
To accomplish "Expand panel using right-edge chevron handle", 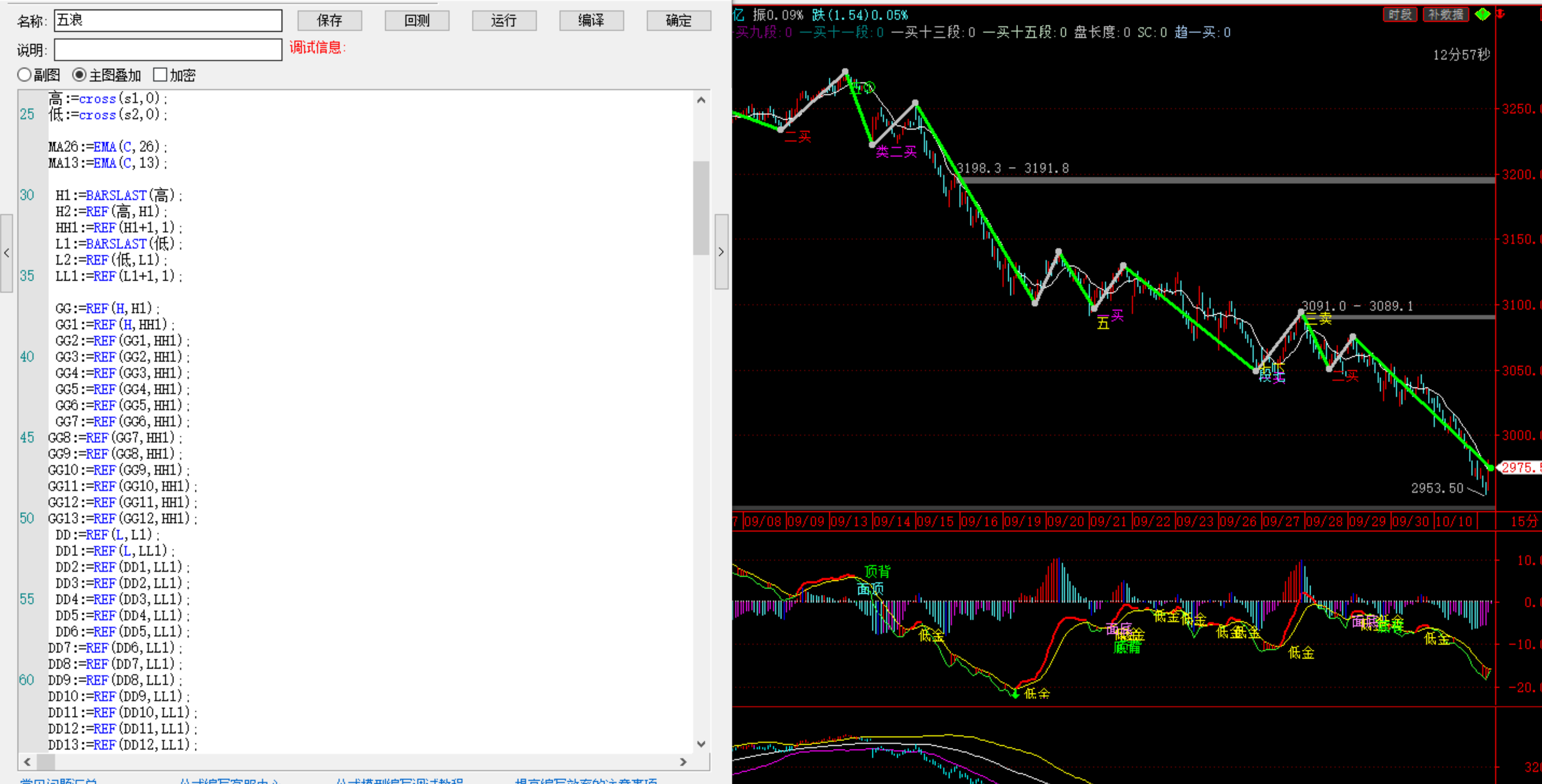I will pos(721,252).
